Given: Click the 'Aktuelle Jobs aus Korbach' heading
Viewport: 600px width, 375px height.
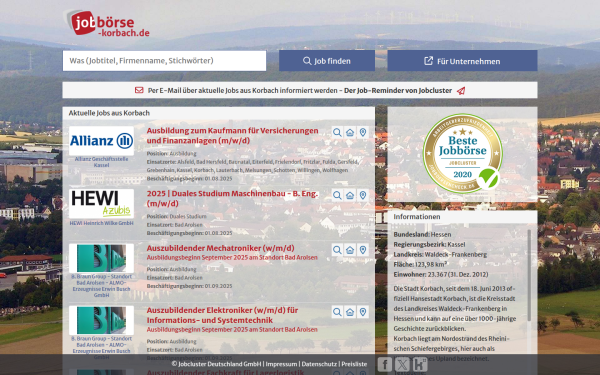Looking at the screenshot, I should pos(109,113).
